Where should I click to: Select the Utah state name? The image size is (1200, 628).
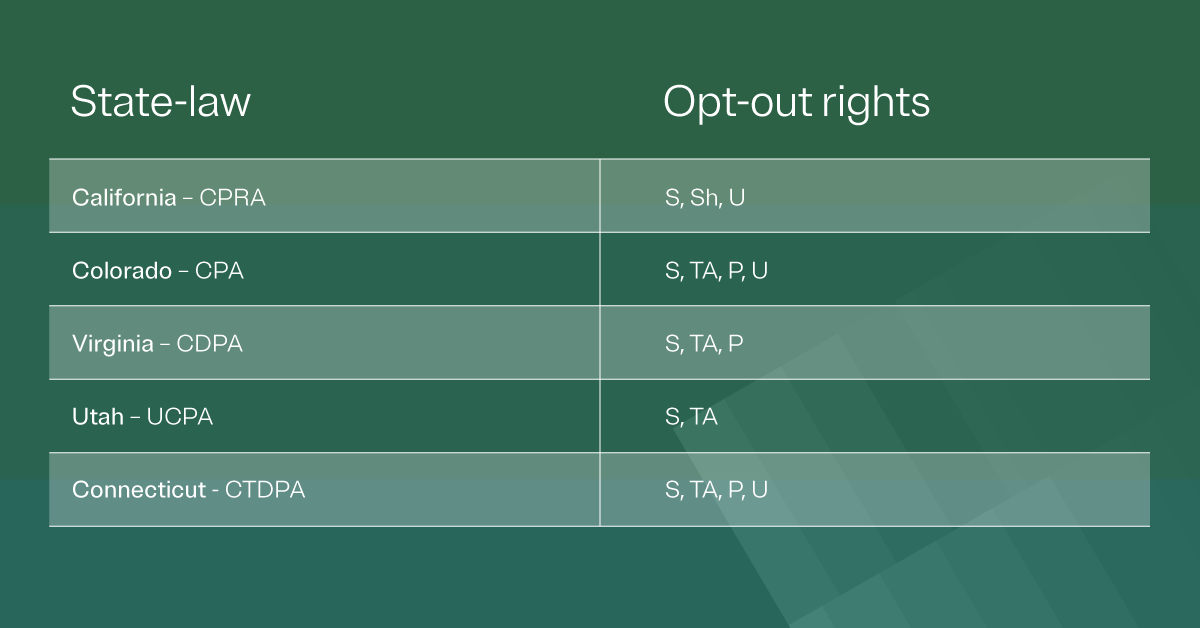[98, 417]
